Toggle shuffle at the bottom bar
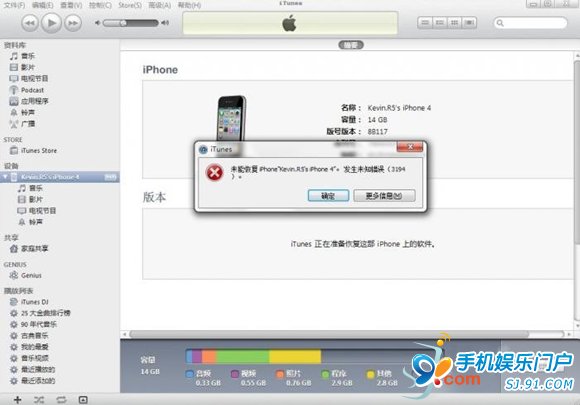 39,399
